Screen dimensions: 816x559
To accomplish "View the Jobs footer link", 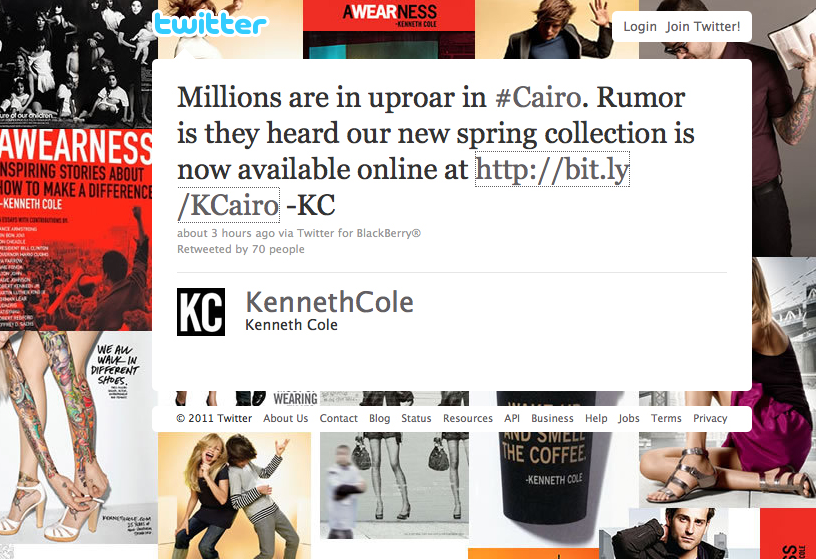I will coord(629,418).
